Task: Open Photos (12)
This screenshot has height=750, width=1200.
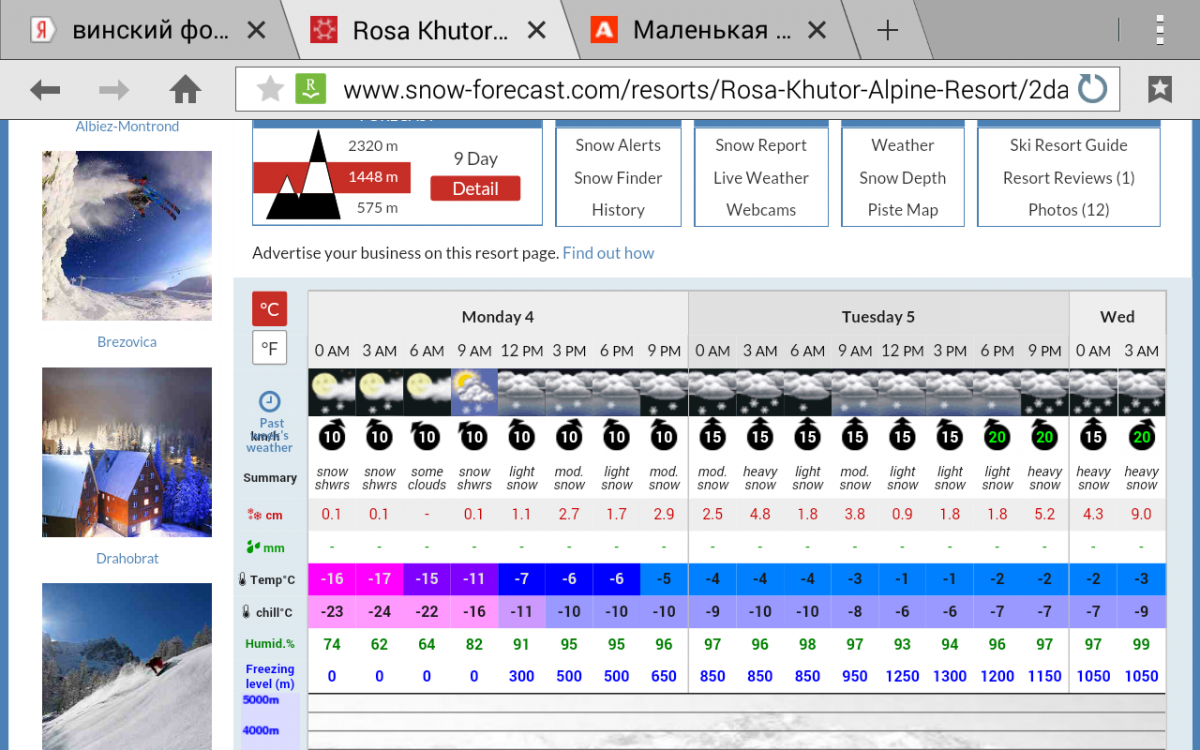Action: click(1069, 210)
